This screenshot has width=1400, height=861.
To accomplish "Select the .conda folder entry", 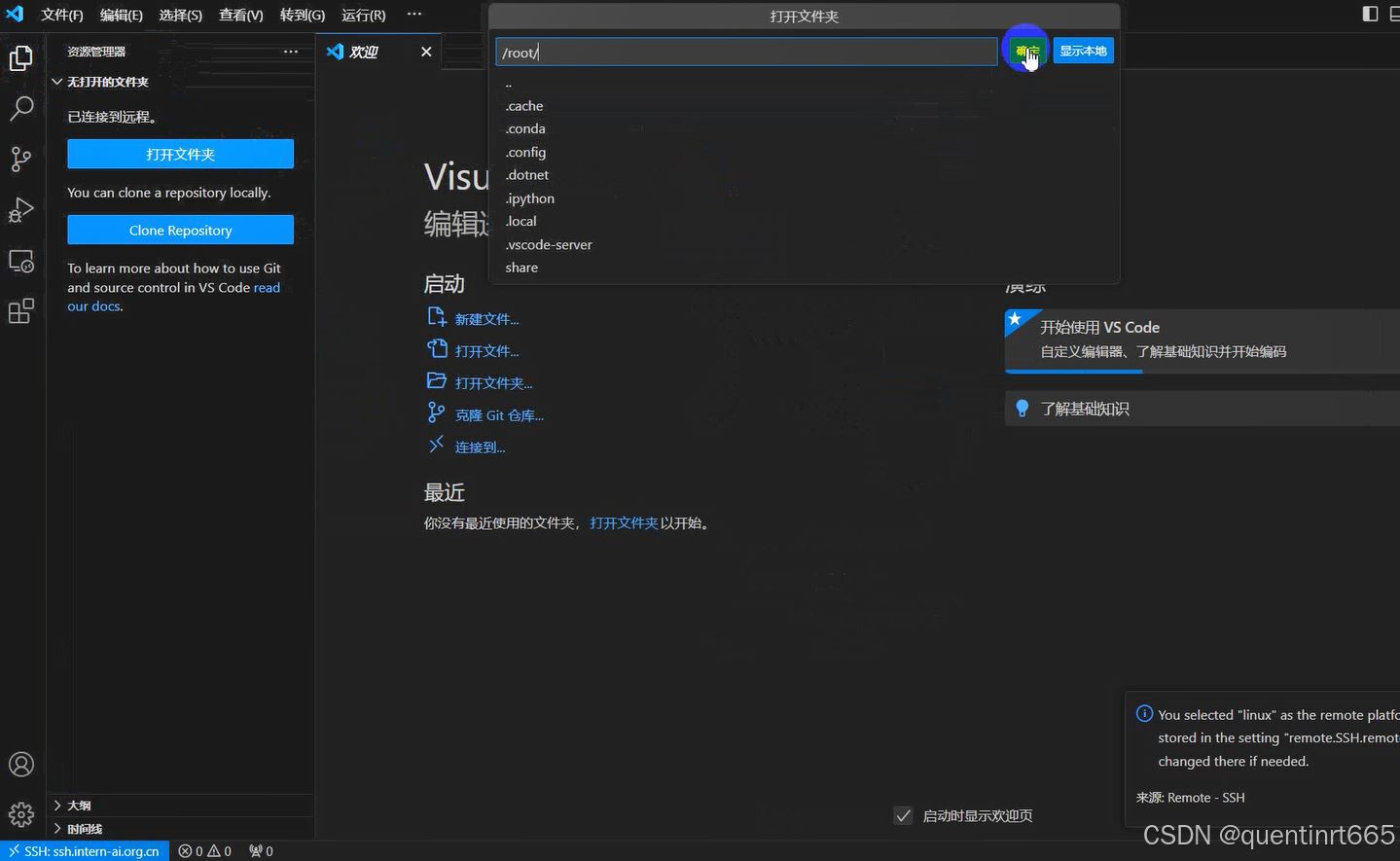I will 804,128.
